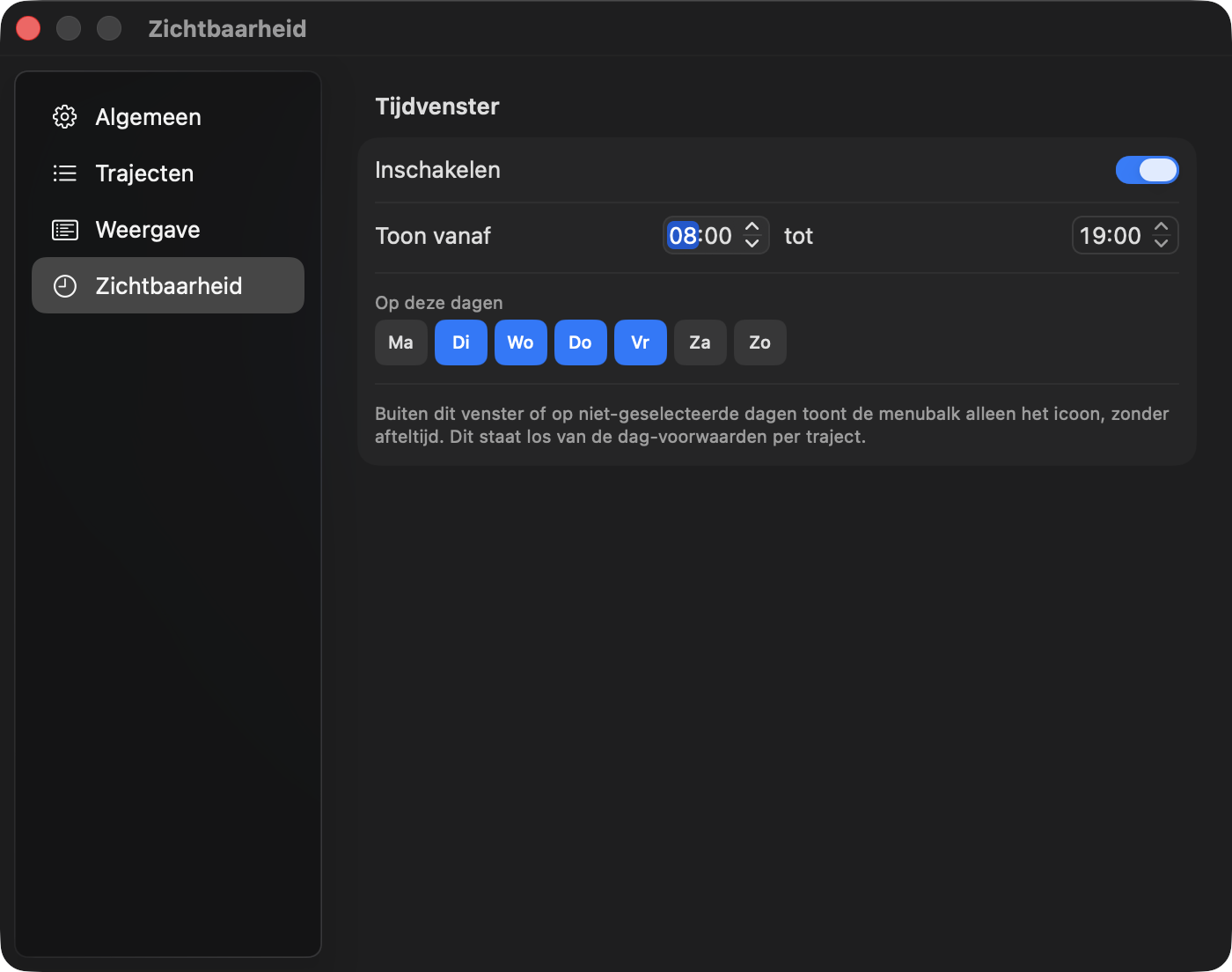Deselect the Wo day button

point(521,342)
